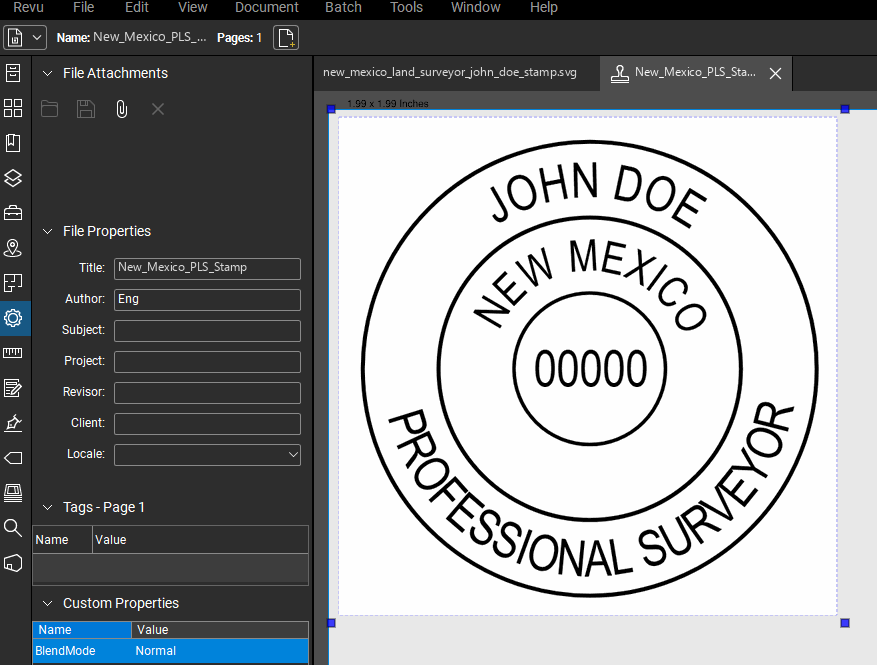Open the Measurements ruler panel icon
This screenshot has width=877, height=665.
[x=13, y=353]
